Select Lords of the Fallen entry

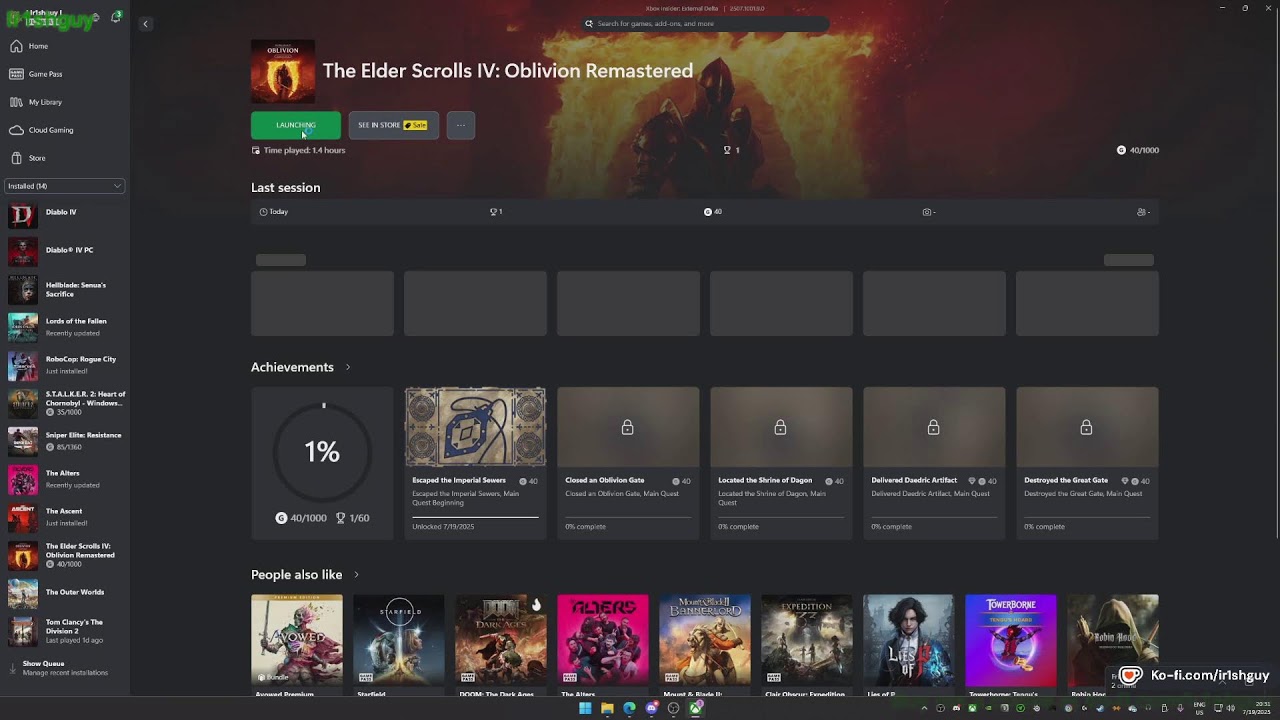pyautogui.click(x=65, y=327)
